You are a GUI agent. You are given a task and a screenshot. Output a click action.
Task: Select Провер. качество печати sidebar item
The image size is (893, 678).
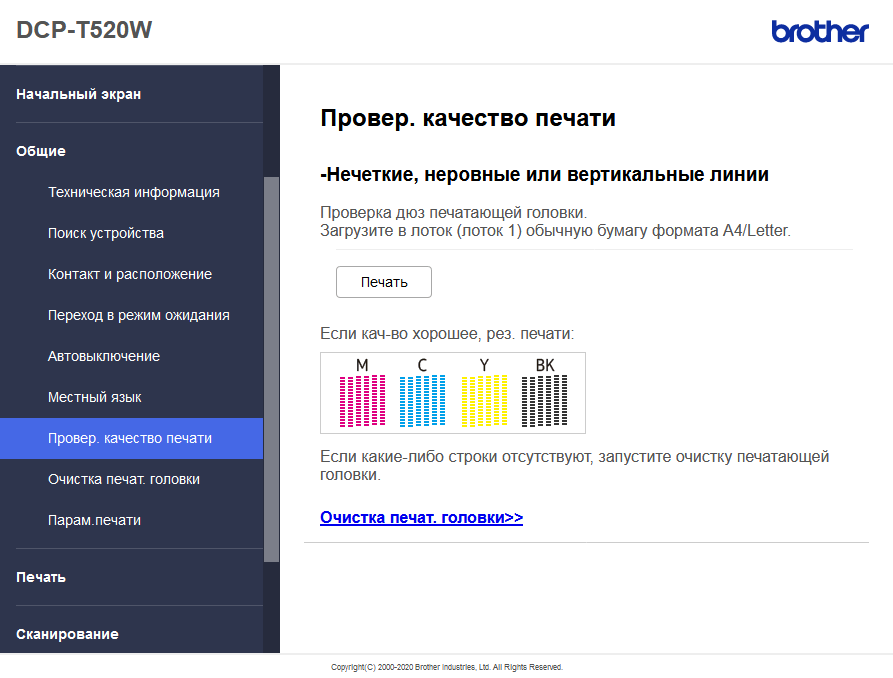(132, 438)
